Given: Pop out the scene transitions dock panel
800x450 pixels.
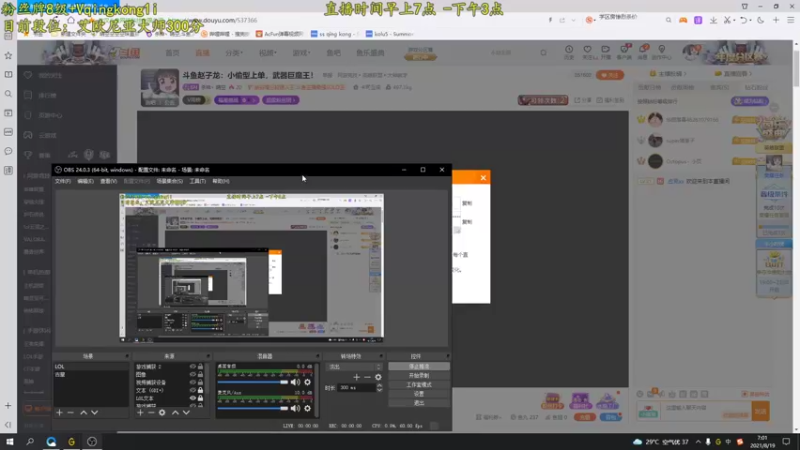Looking at the screenshot, I should pyautogui.click(x=381, y=356).
